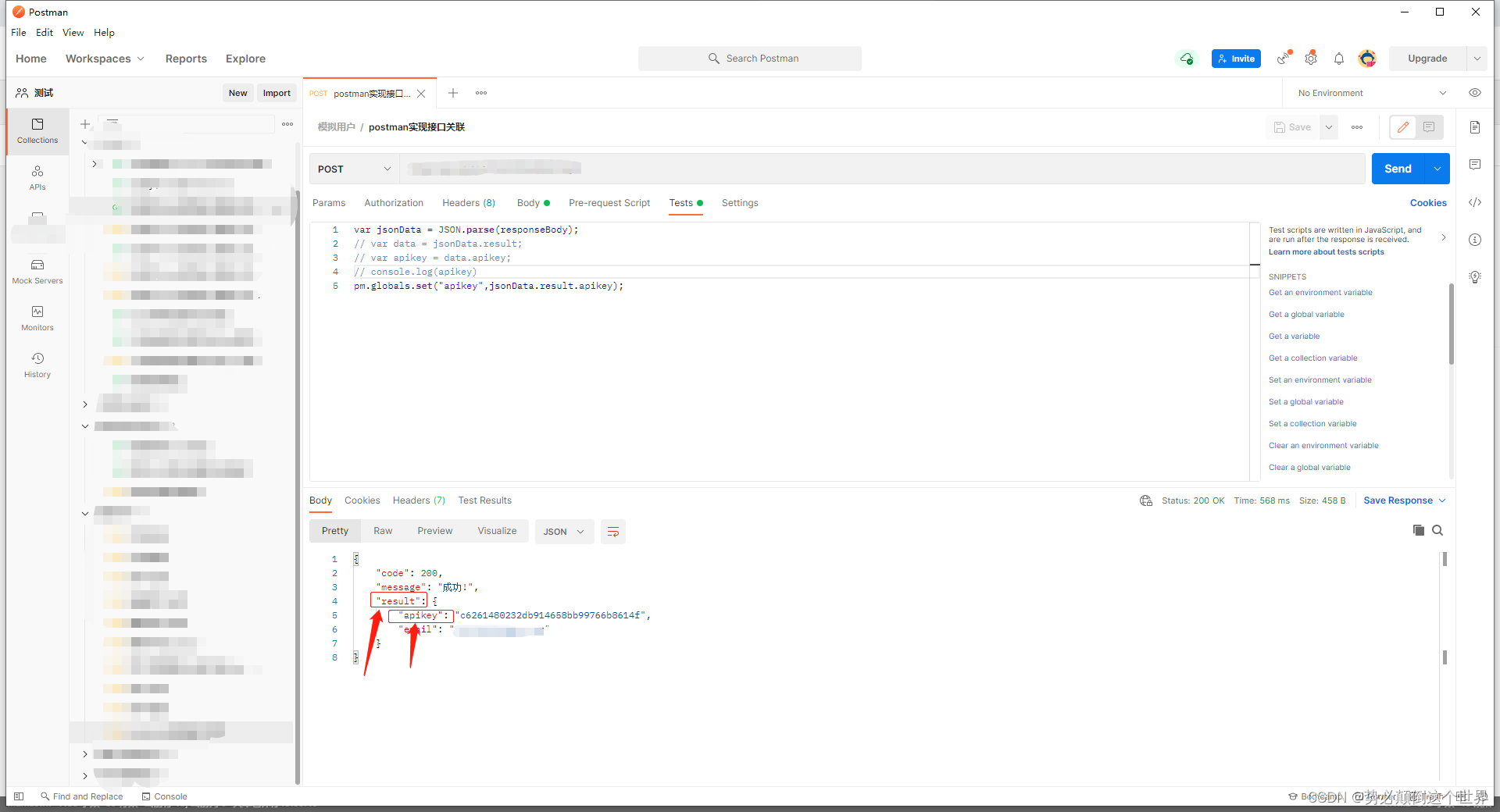Click the network globe icon beside Status
The width and height of the screenshot is (1500, 812).
click(1146, 500)
